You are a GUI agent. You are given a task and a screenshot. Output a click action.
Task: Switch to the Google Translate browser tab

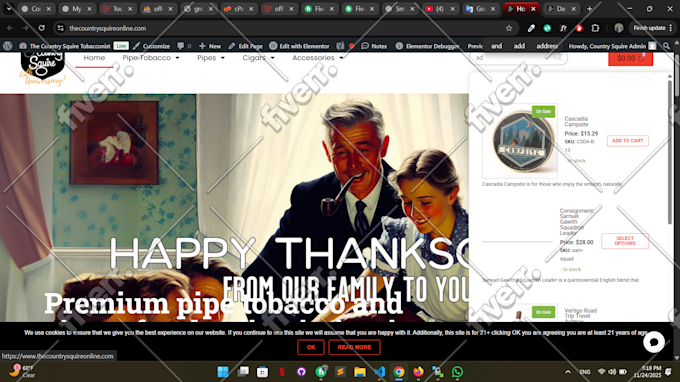[480, 9]
